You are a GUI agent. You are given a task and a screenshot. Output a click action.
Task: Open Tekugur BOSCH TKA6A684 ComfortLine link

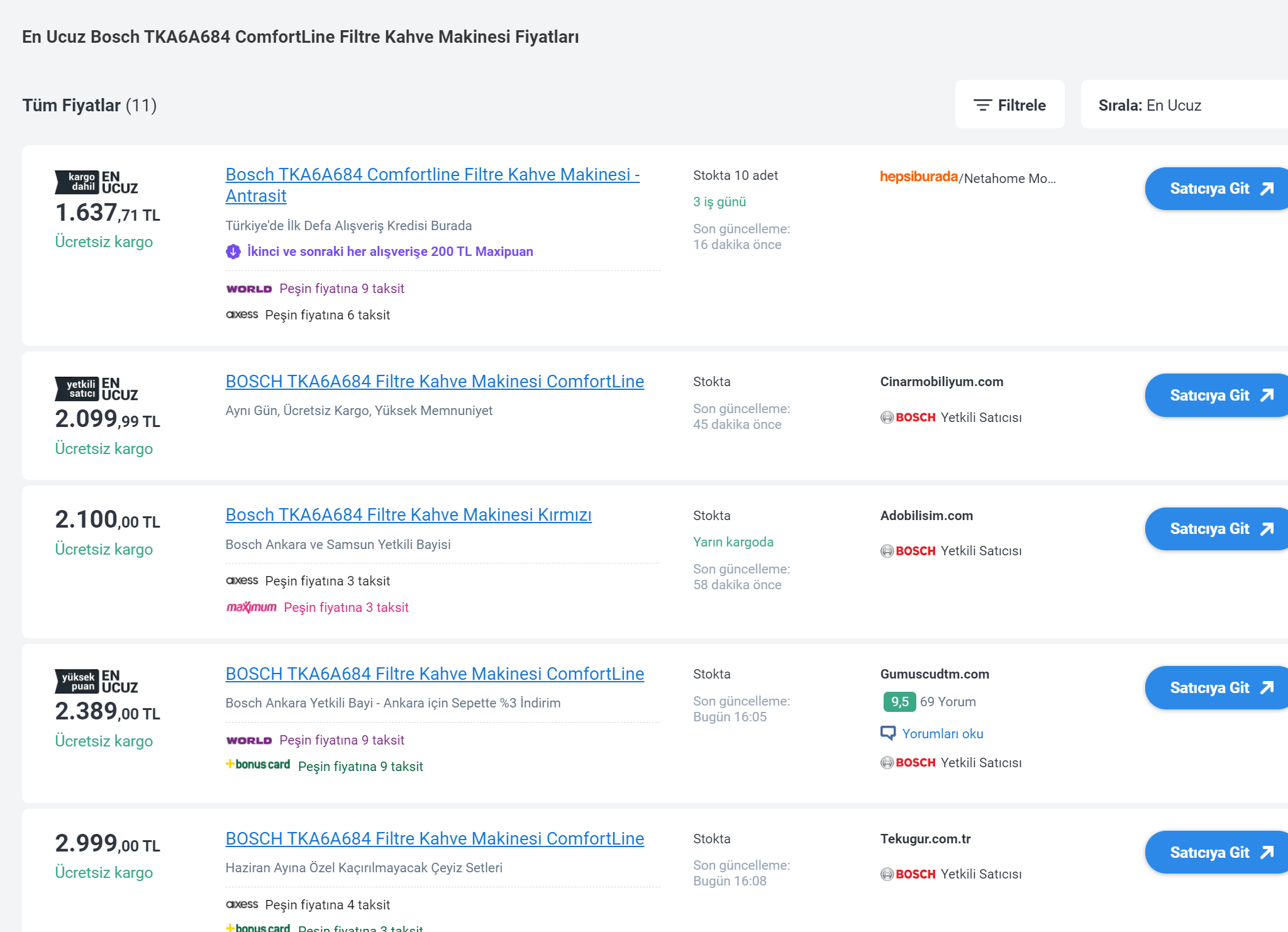pos(435,839)
